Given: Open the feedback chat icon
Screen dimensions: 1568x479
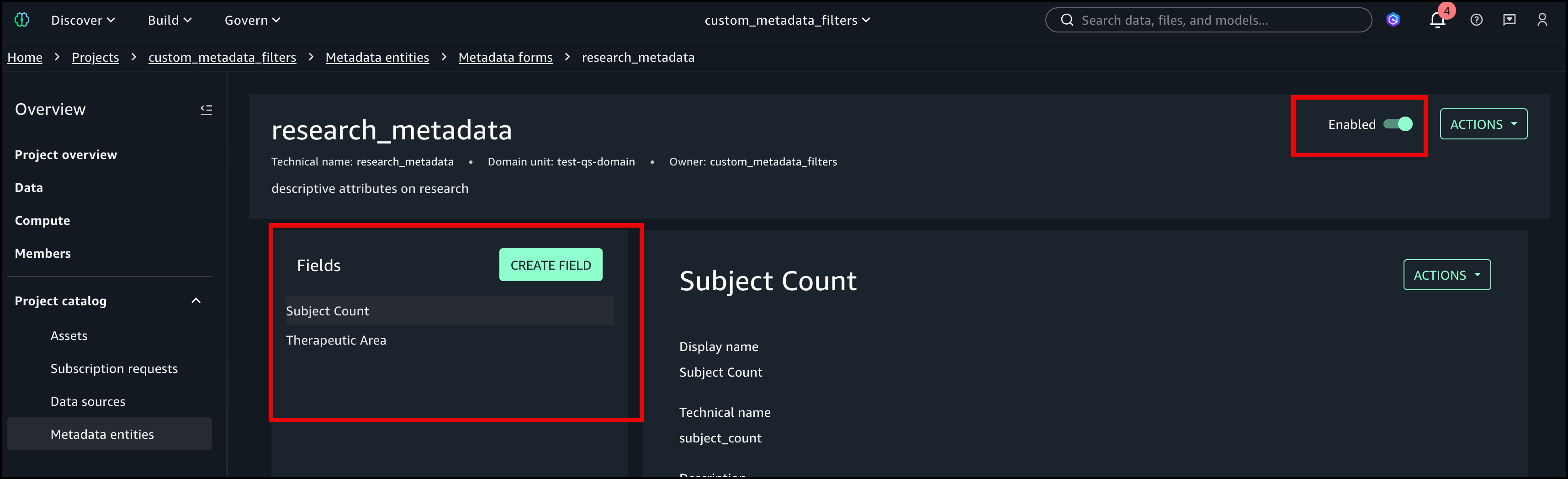Looking at the screenshot, I should point(1509,20).
